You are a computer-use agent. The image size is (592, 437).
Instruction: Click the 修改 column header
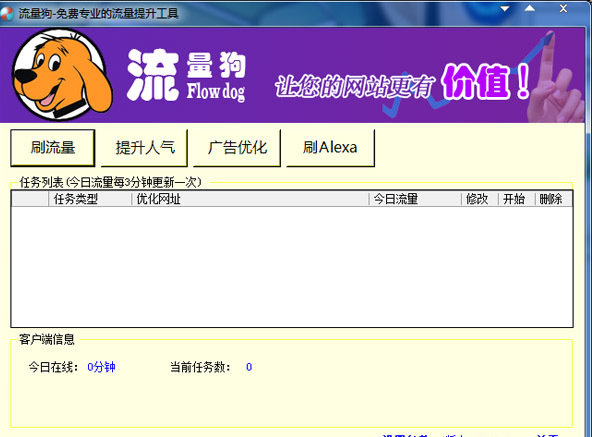coord(480,199)
